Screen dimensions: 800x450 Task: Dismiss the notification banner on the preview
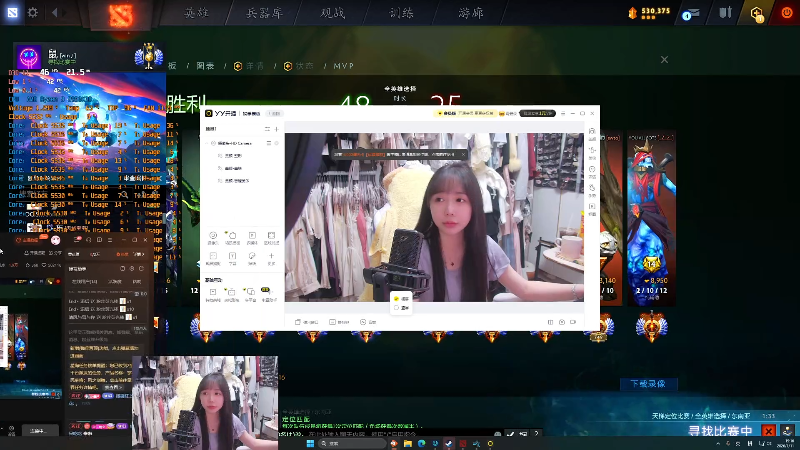[x=463, y=154]
